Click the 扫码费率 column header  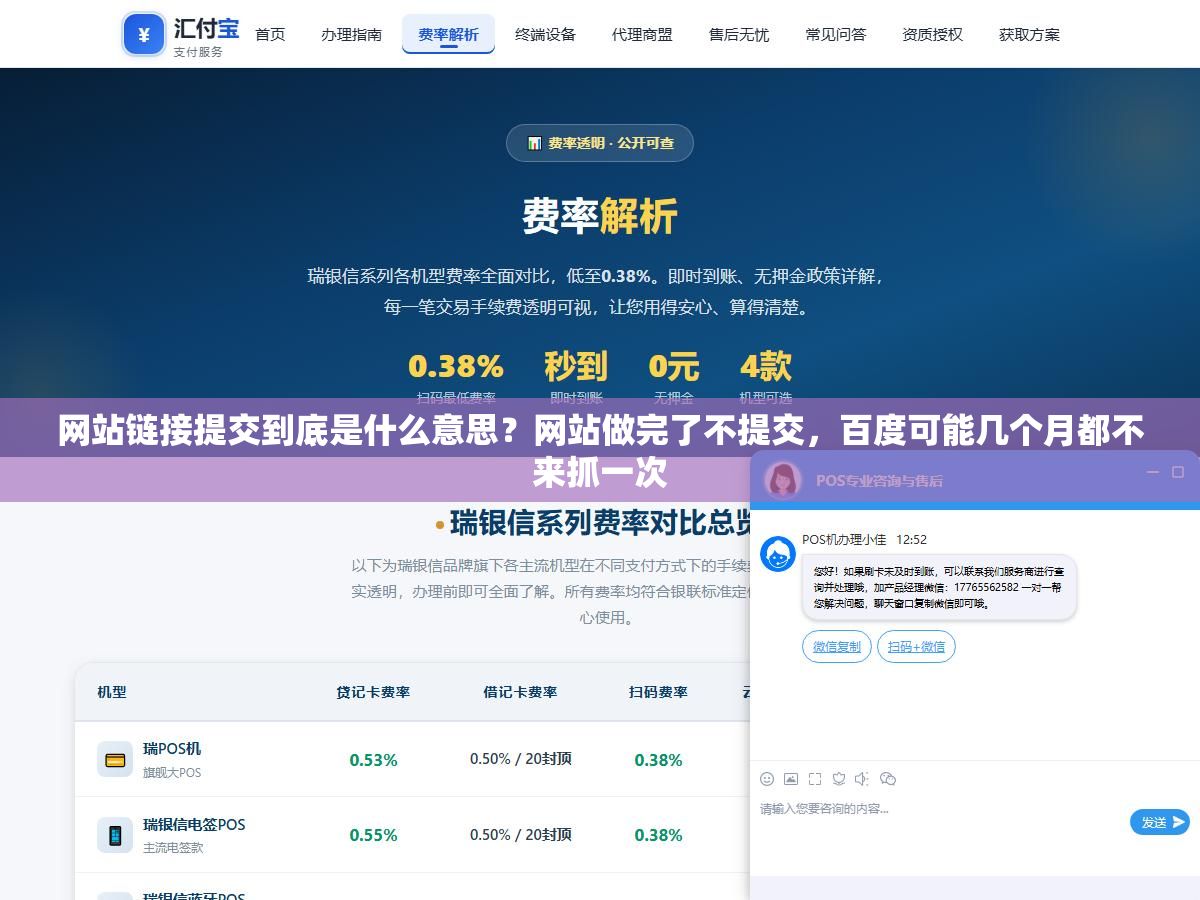coord(658,692)
